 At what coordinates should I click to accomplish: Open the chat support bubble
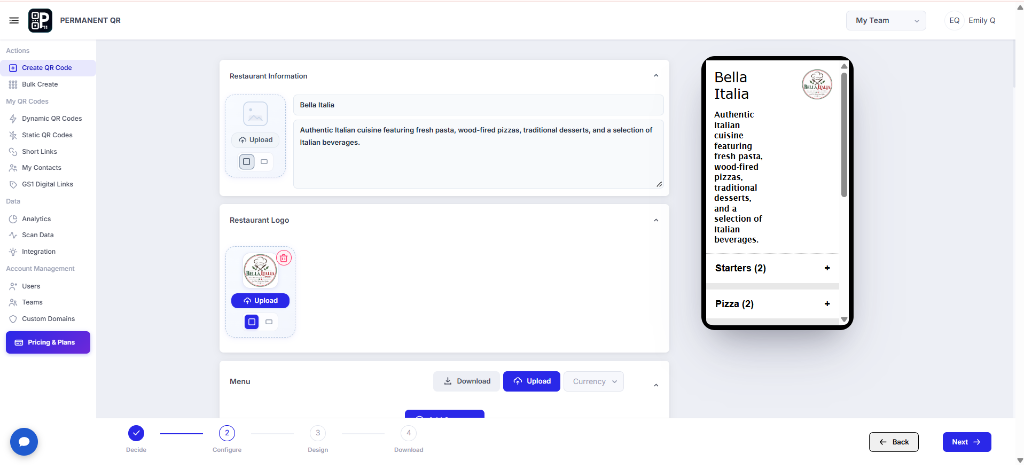coord(24,441)
